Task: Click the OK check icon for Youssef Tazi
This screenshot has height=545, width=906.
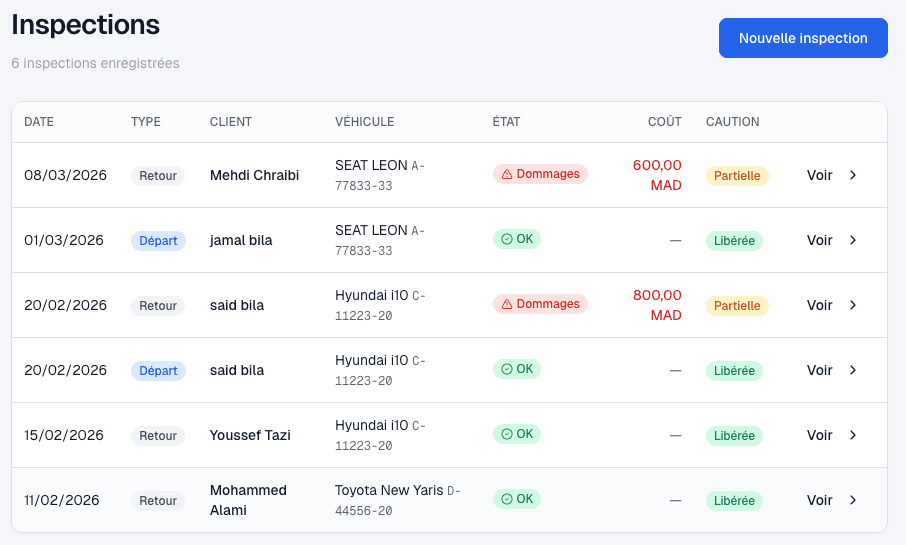Action: click(x=506, y=434)
